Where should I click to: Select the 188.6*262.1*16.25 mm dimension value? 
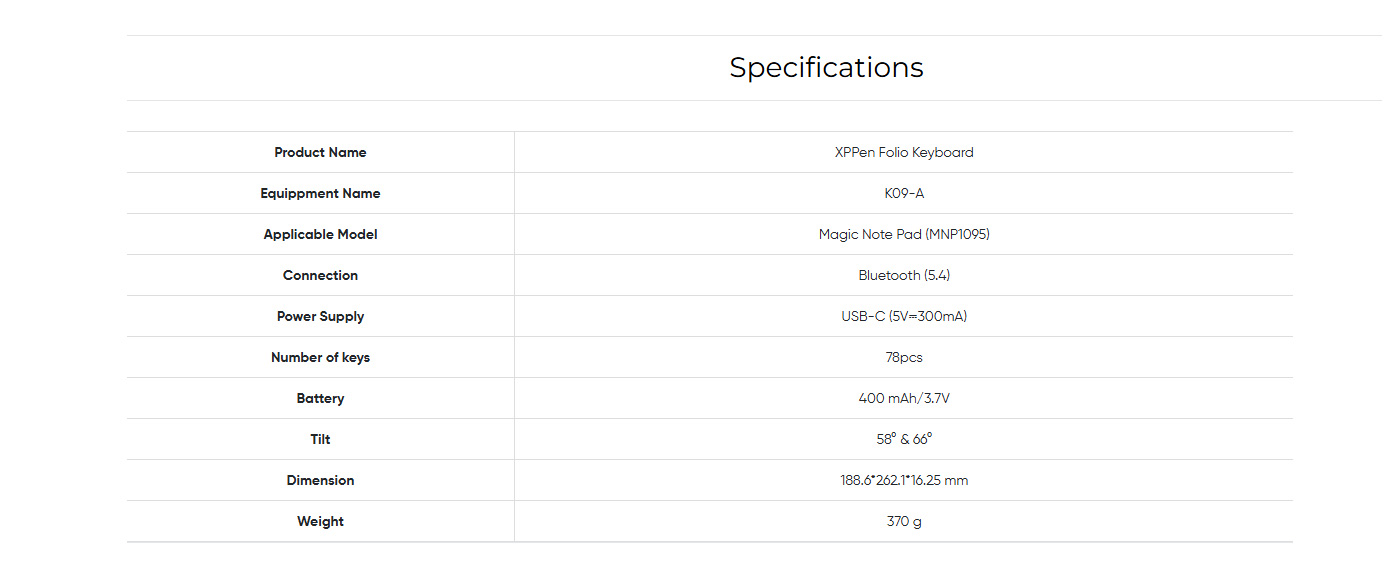904,481
